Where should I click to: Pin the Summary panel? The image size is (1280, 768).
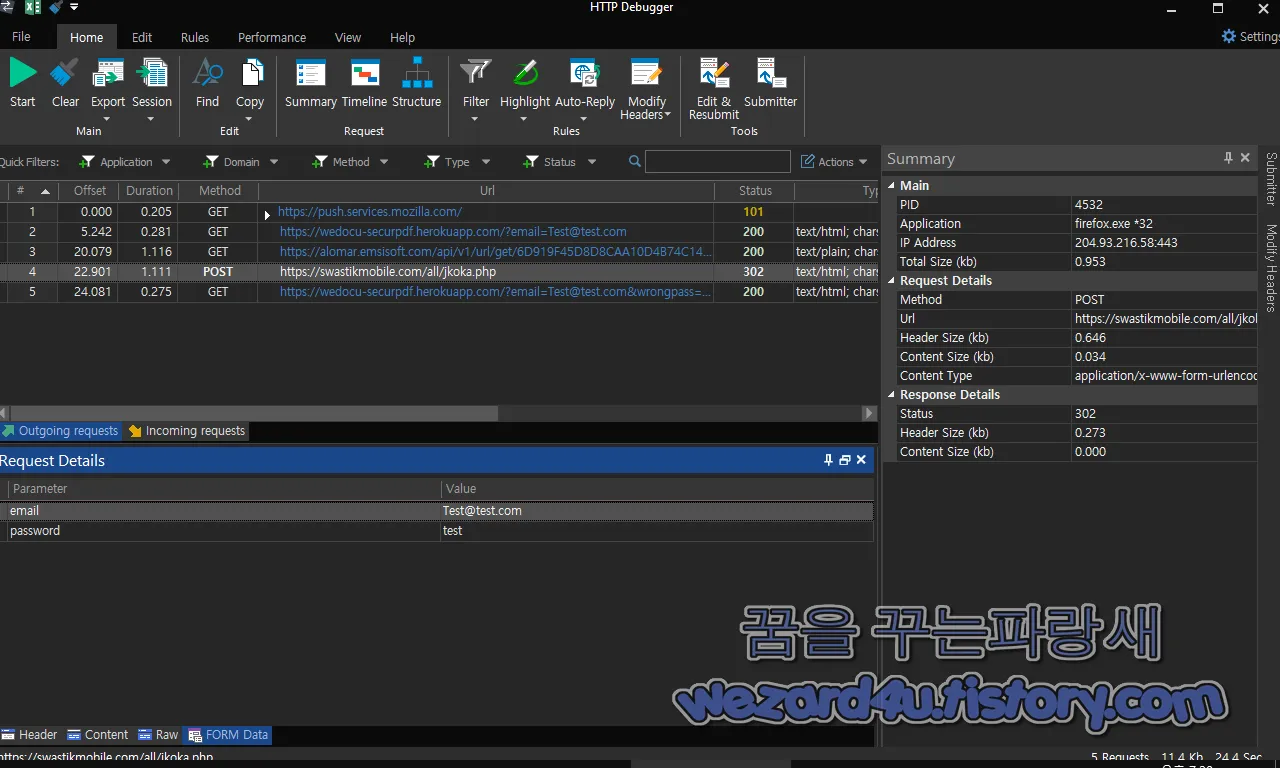1228,158
